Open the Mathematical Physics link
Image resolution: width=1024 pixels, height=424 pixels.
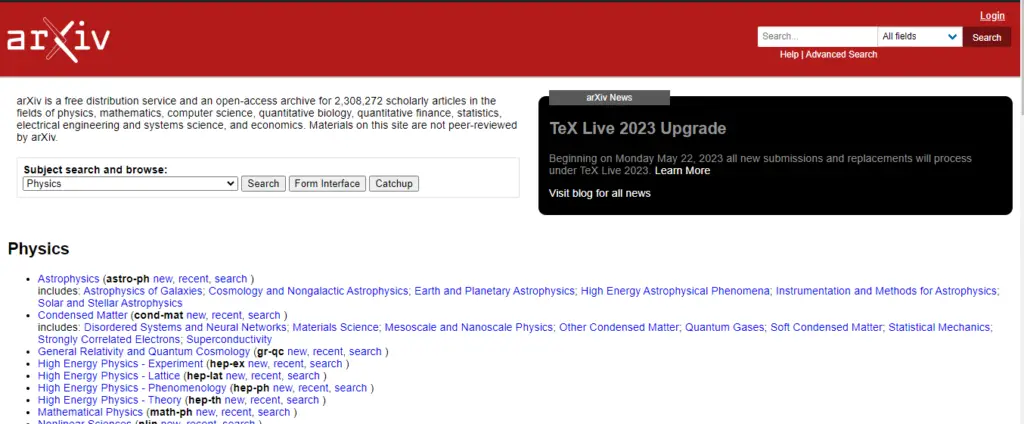click(90, 412)
